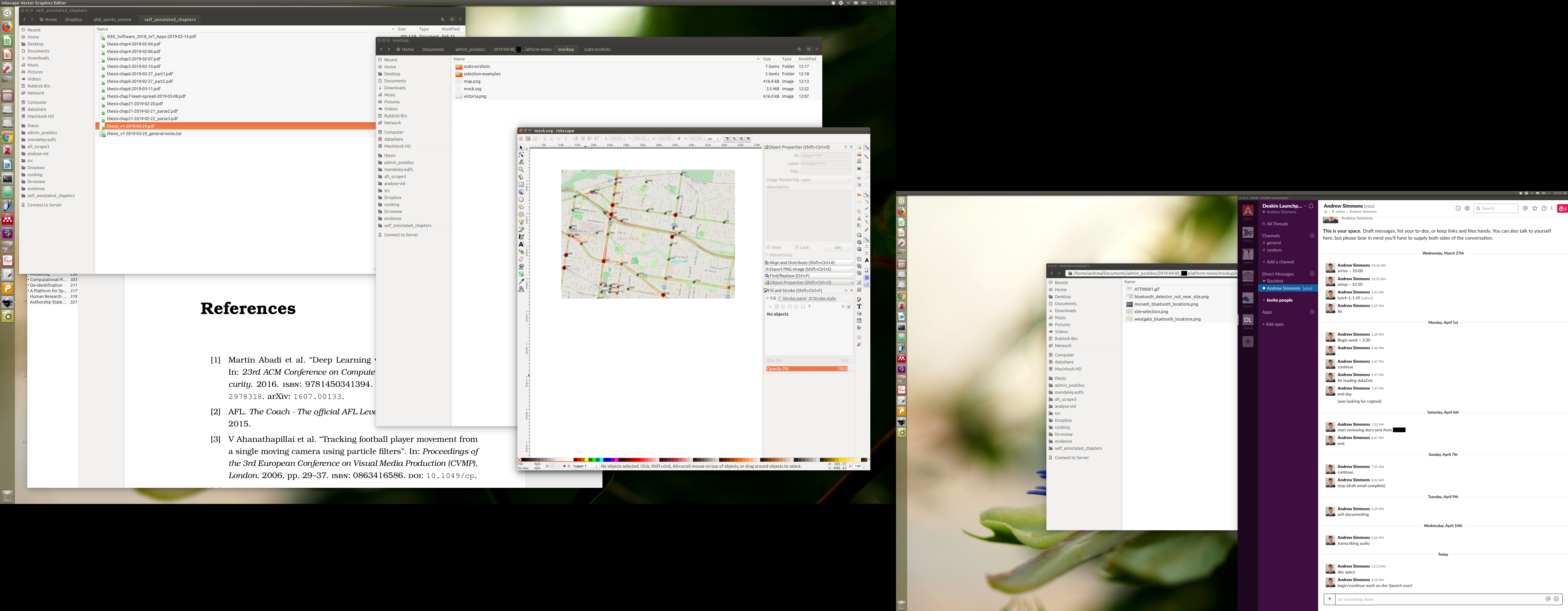Click the Opacity slider in Fill and Stroke
The image size is (1568, 611).
807,369
